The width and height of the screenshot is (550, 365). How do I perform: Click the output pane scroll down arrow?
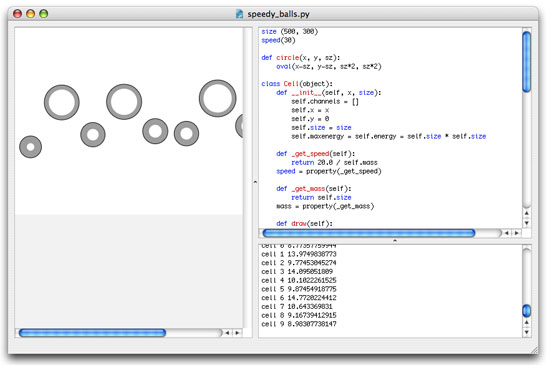526,332
